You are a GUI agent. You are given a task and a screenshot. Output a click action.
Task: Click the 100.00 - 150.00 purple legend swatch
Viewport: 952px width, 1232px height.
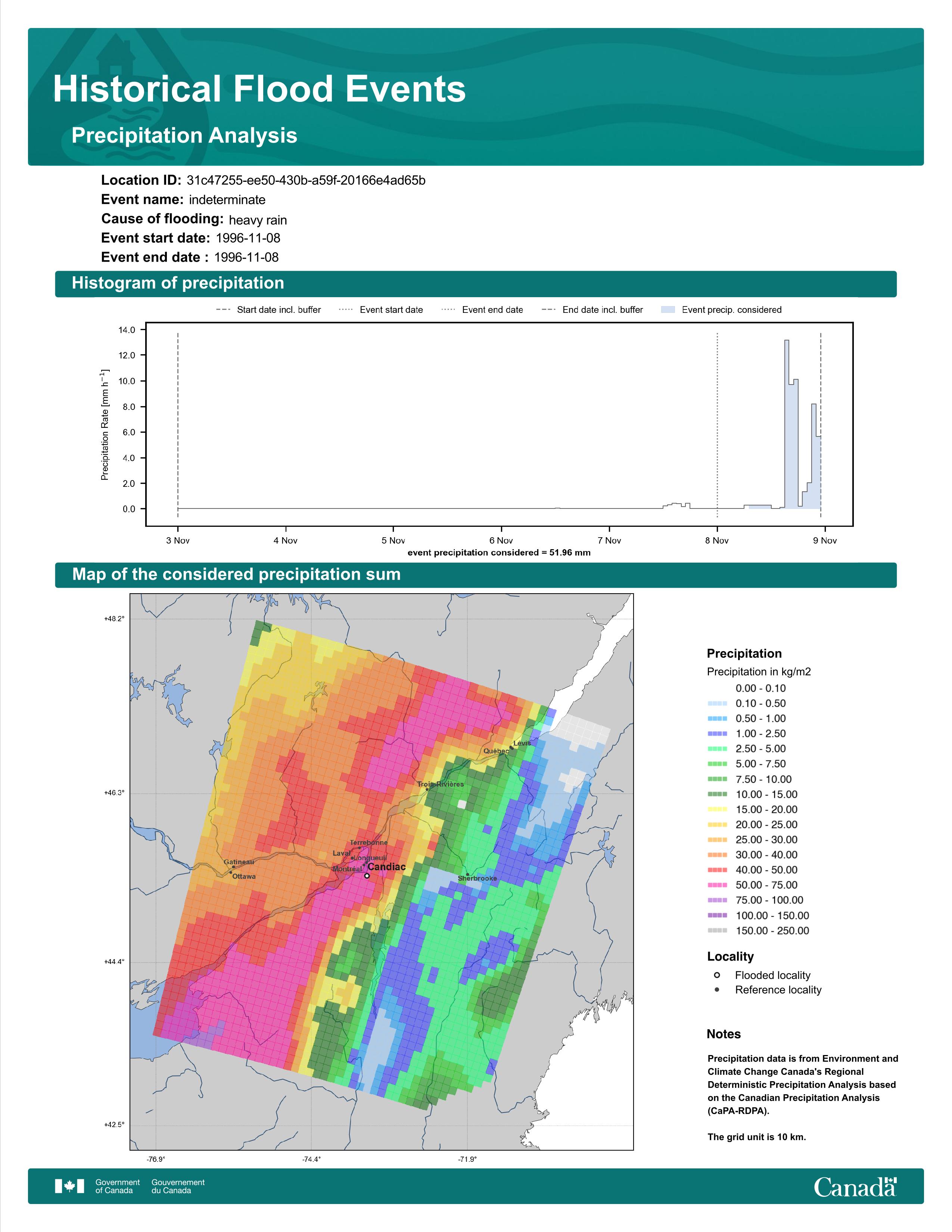[x=717, y=915]
